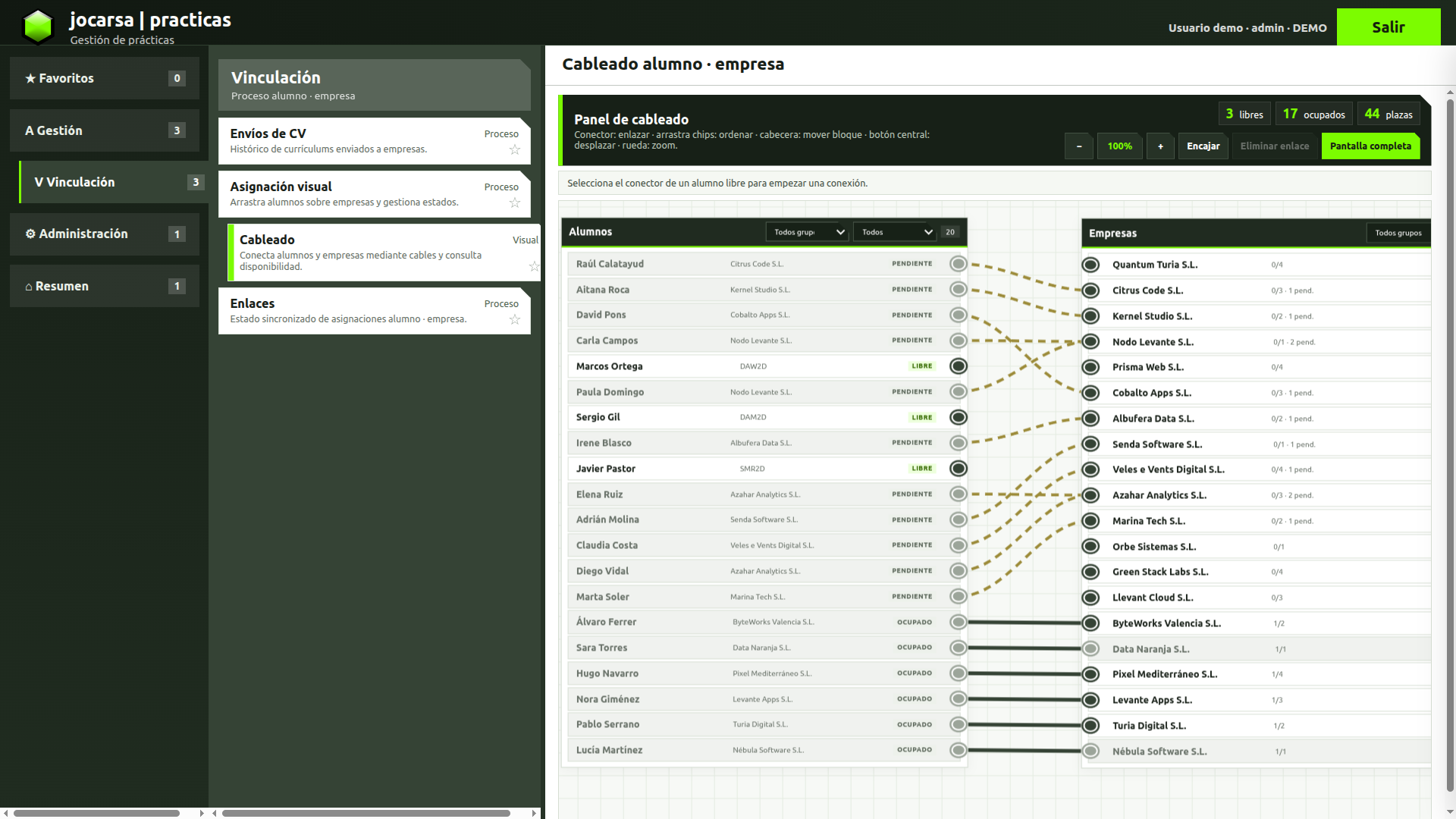Click the Eliminar enlace button

[x=1275, y=146]
